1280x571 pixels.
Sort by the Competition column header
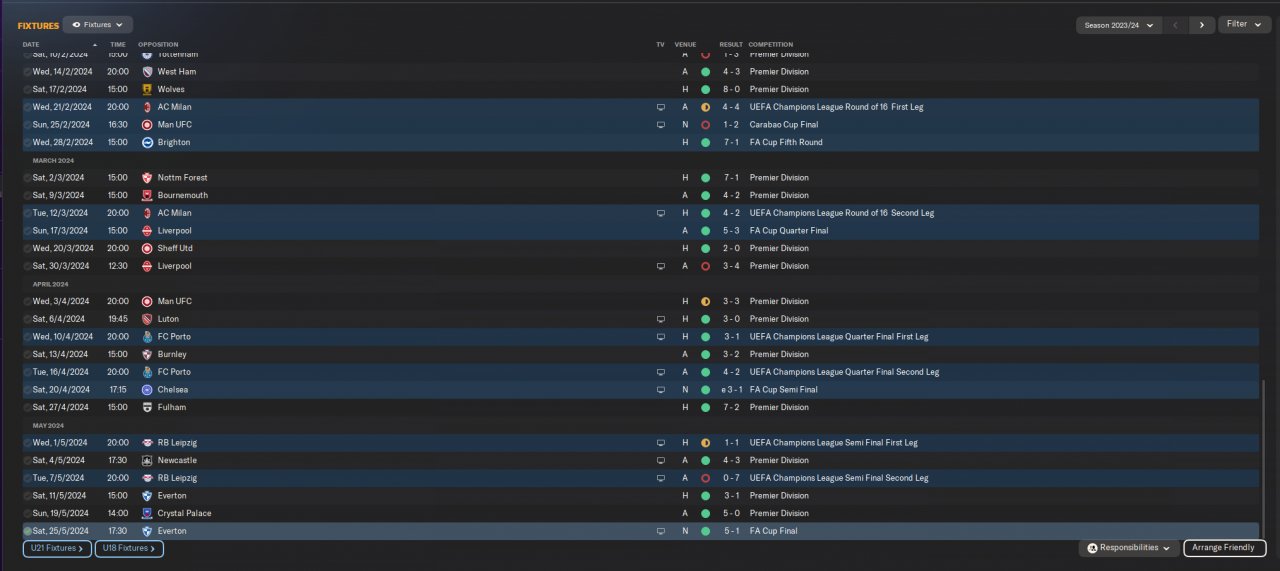[x=770, y=45]
